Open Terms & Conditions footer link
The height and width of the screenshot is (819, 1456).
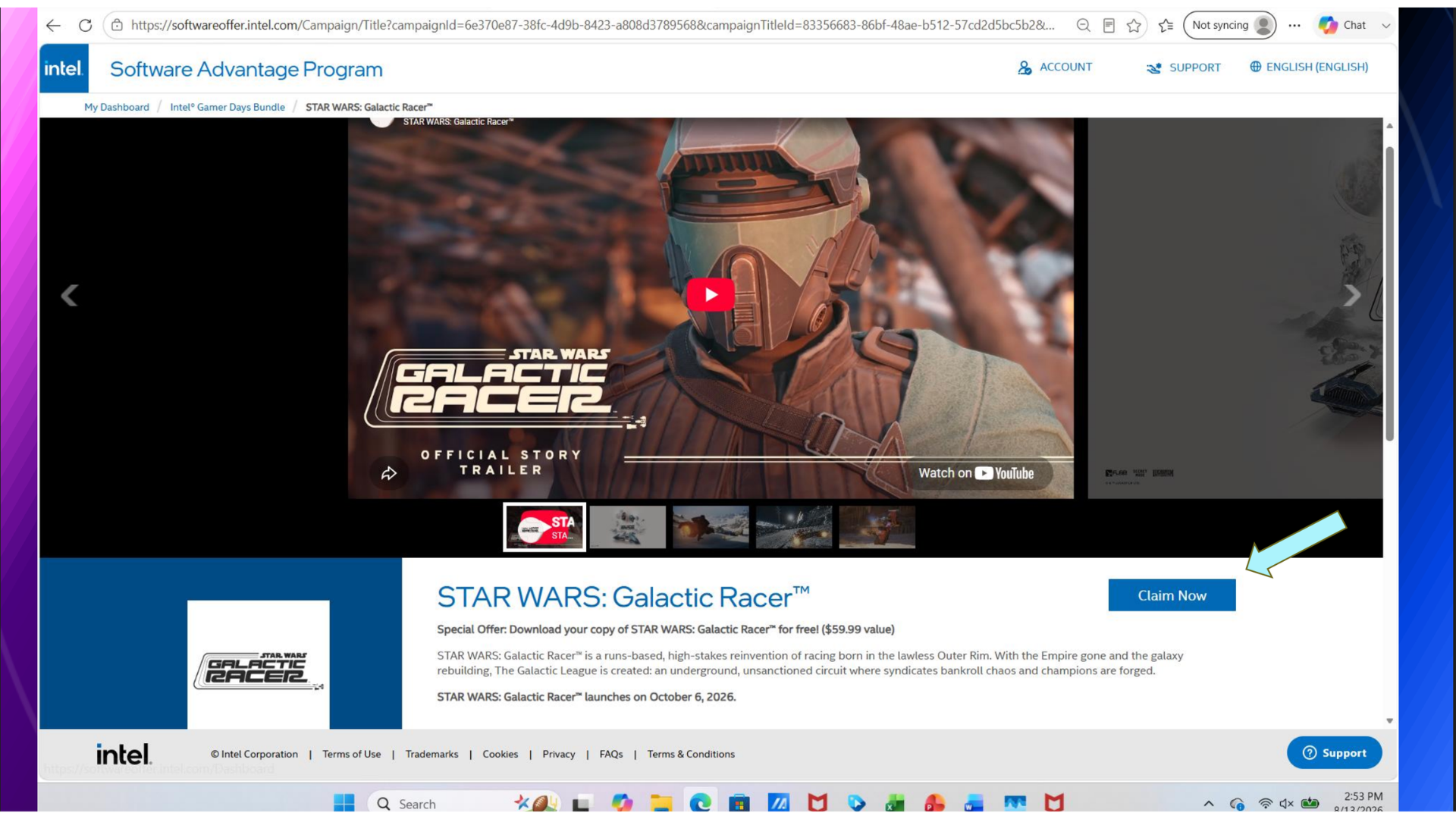[x=691, y=754]
